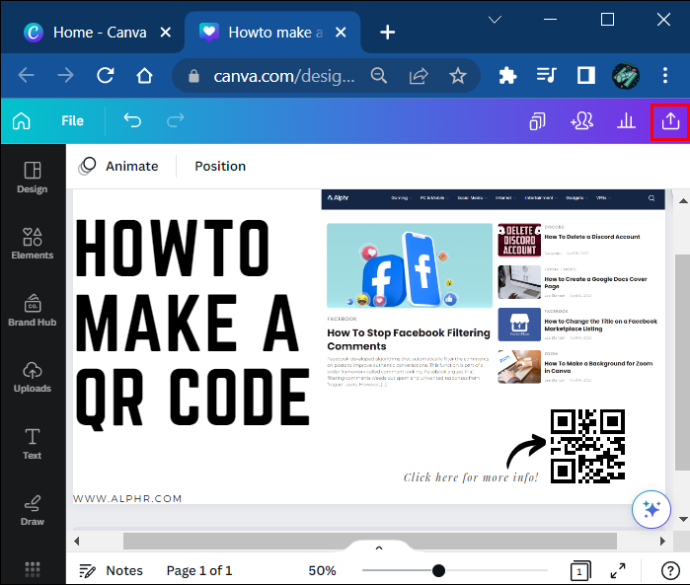Open the insights bar chart icon

626,121
